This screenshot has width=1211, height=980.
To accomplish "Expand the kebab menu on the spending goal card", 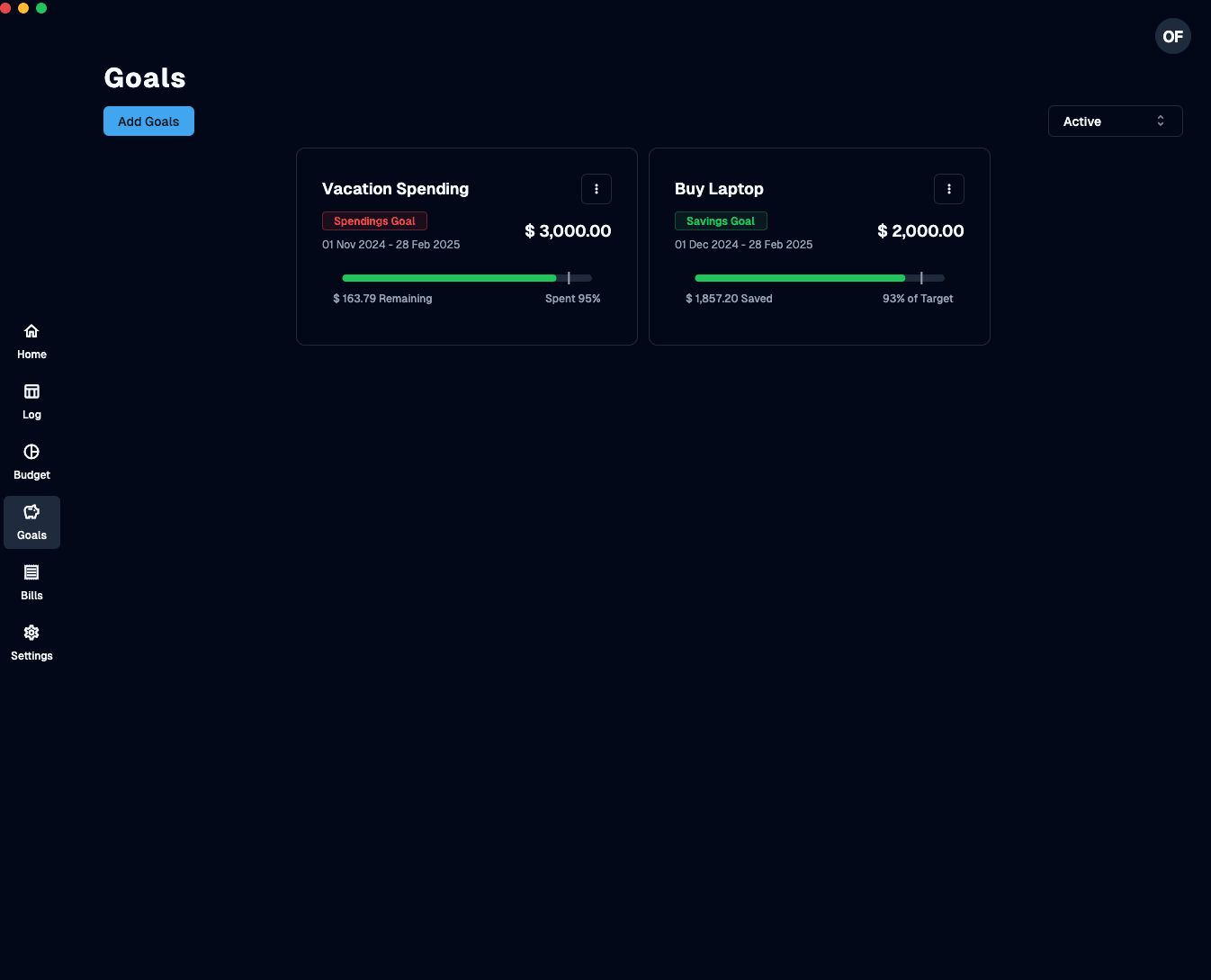I will (597, 189).
